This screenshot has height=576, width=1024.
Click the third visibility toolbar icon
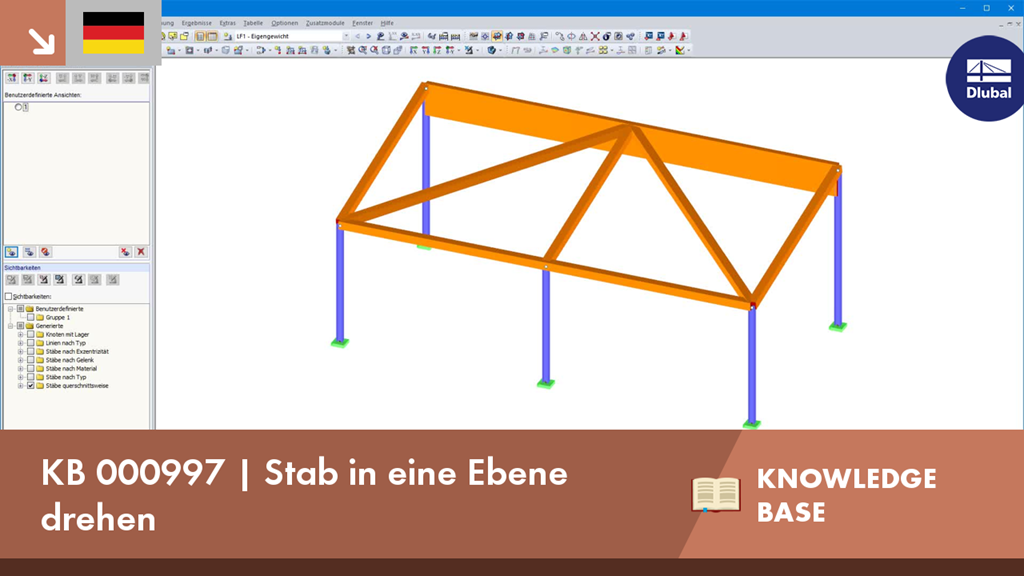[44, 280]
